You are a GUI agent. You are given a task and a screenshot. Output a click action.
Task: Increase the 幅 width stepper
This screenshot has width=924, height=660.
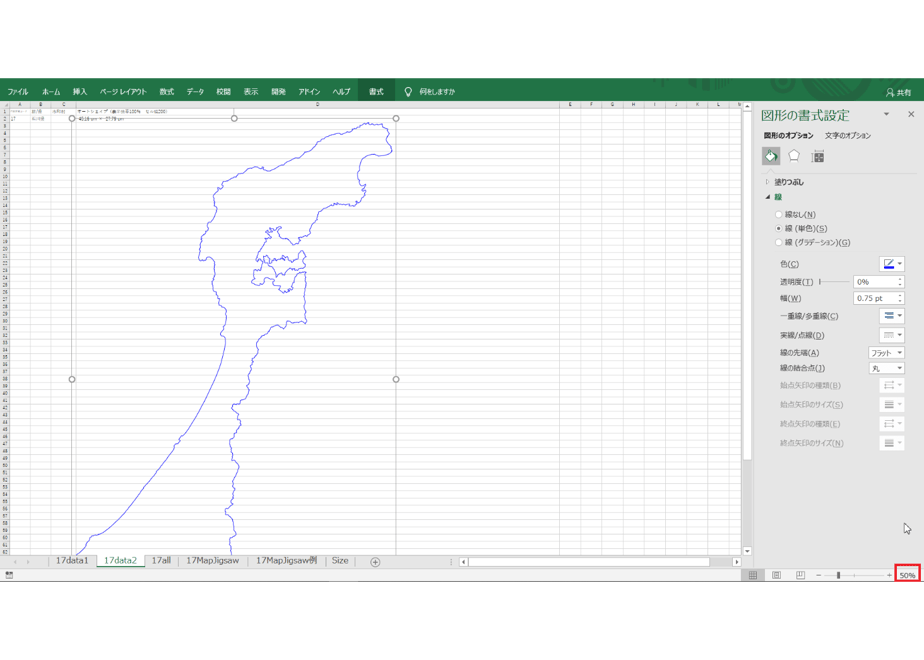tap(900, 295)
